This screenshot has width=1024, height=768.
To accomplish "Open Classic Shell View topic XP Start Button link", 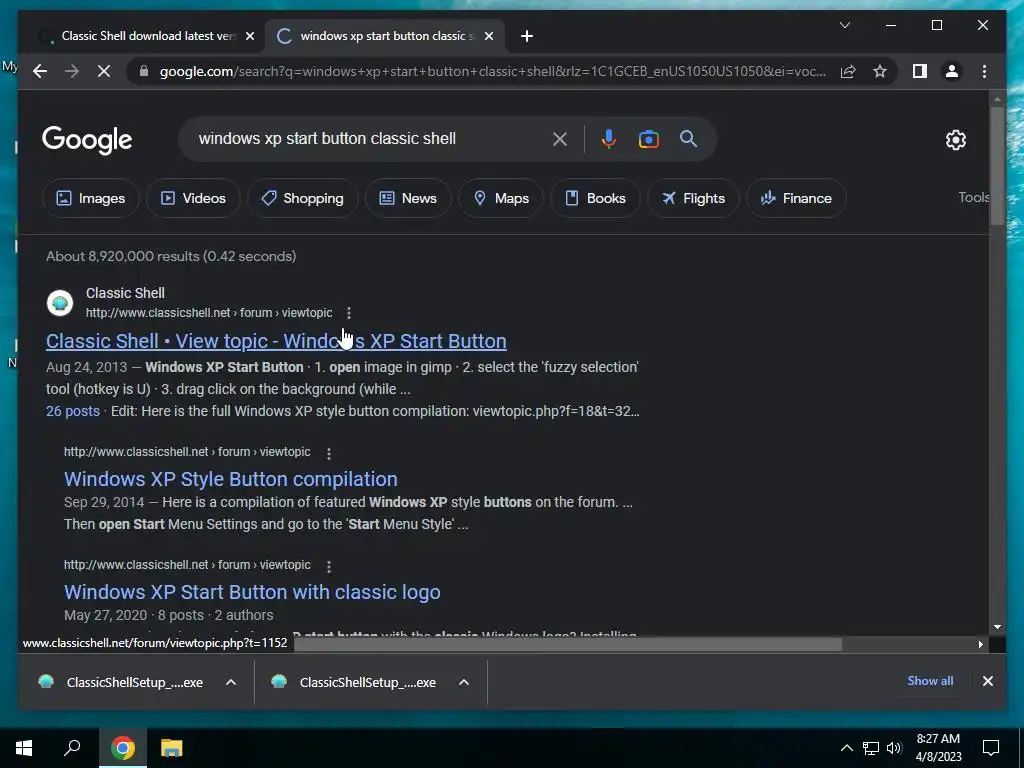I will click(x=276, y=341).
